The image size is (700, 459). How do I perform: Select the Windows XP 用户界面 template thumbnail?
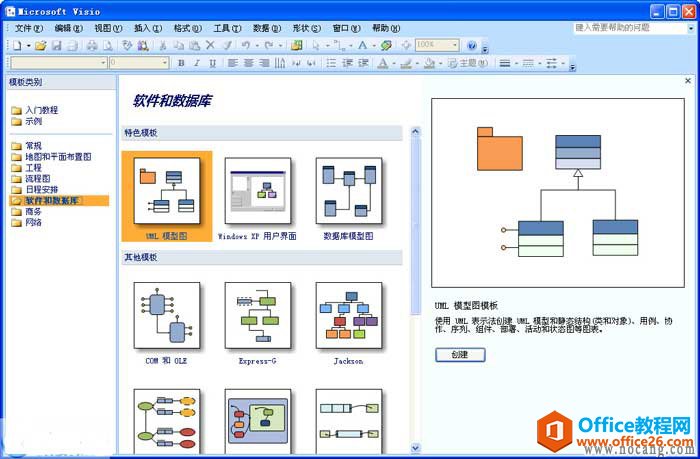pyautogui.click(x=258, y=191)
